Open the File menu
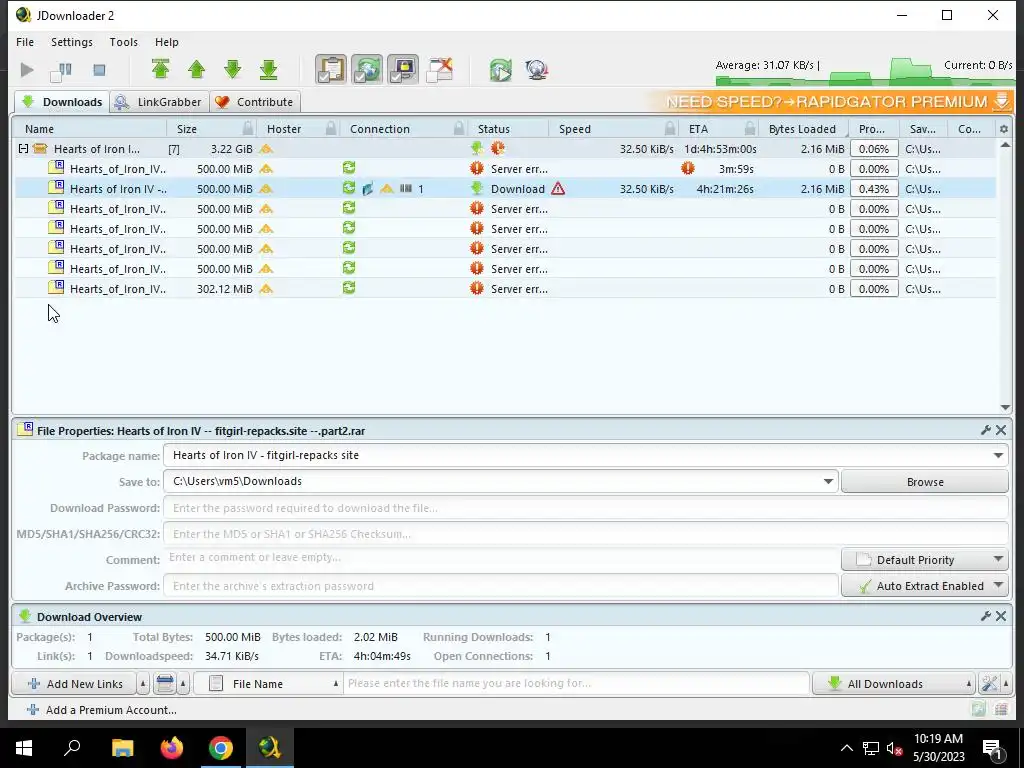 click(25, 42)
